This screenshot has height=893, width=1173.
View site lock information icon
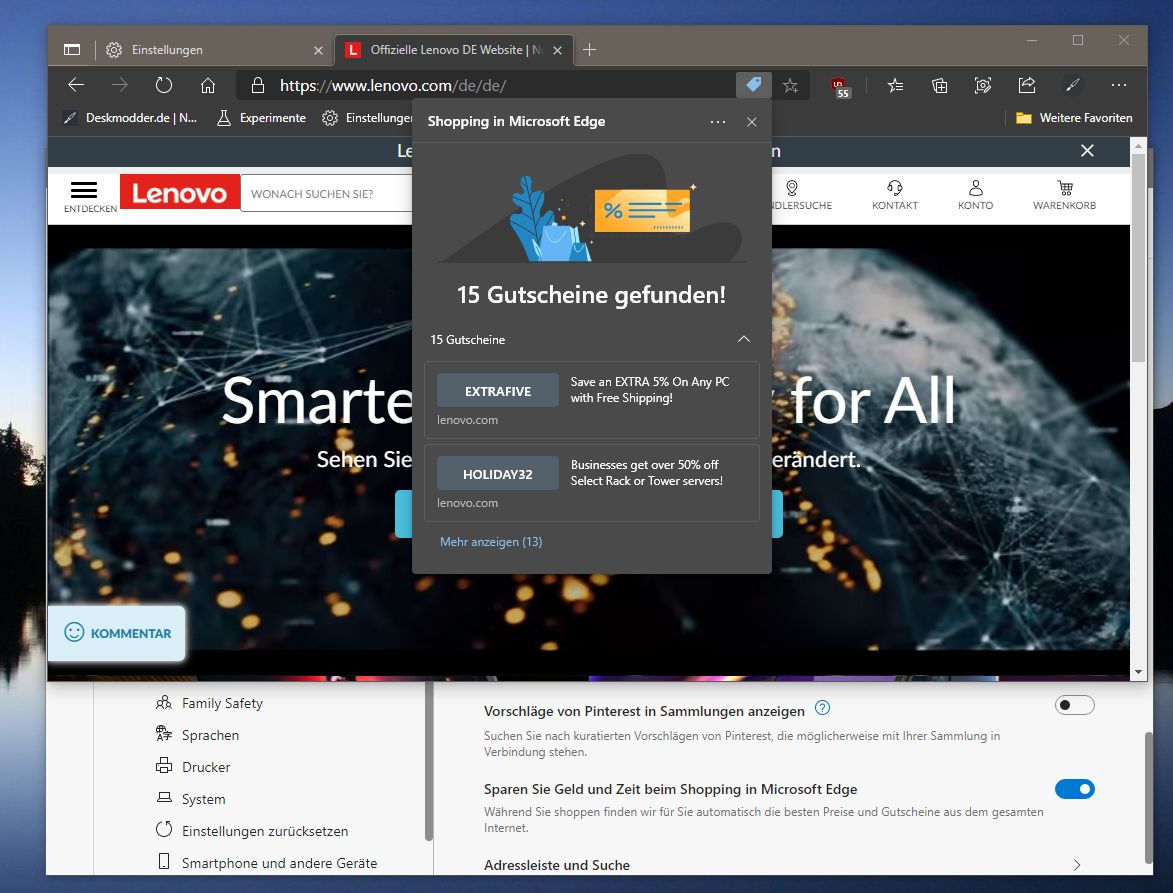point(257,85)
